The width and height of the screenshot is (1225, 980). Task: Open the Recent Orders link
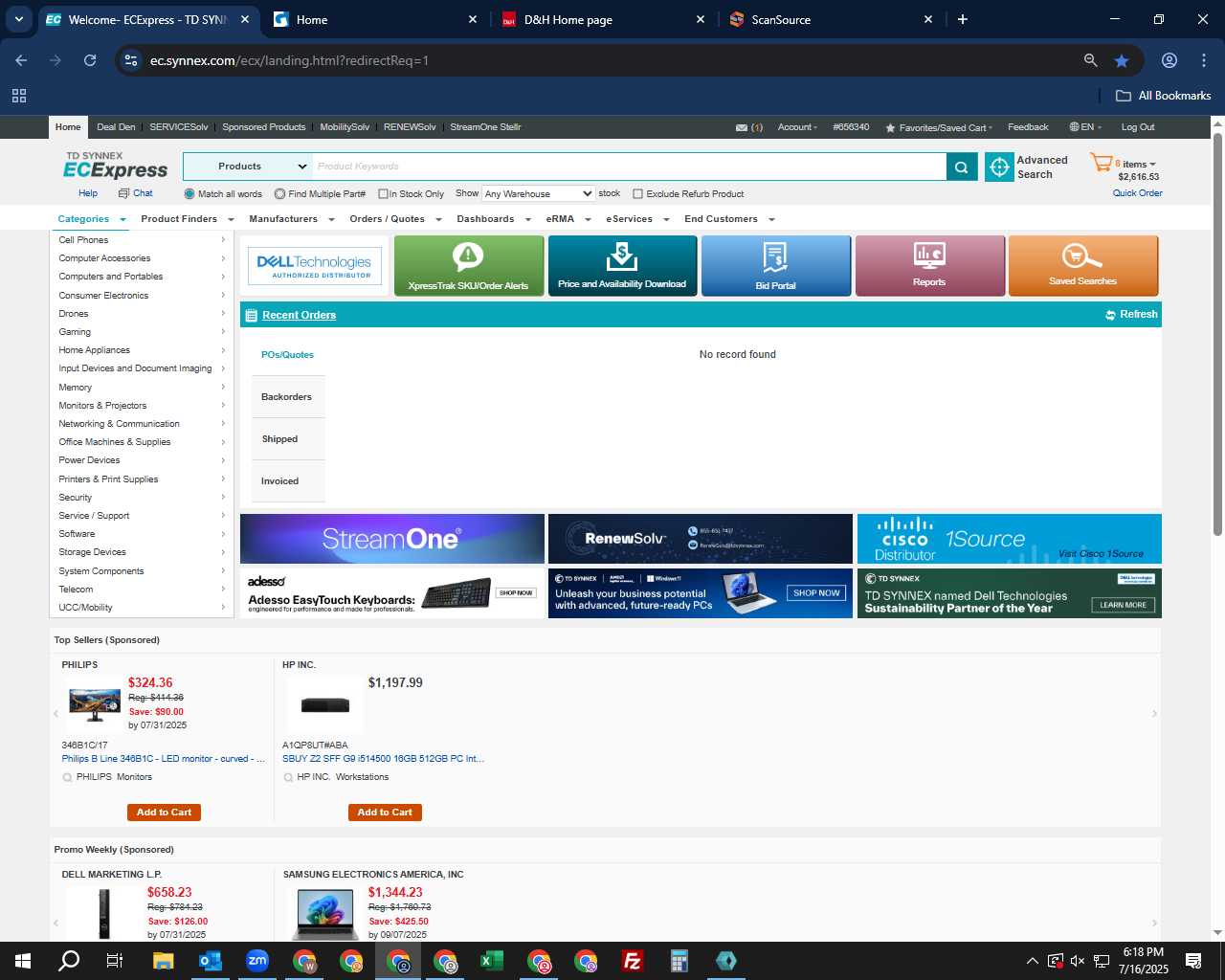point(299,315)
